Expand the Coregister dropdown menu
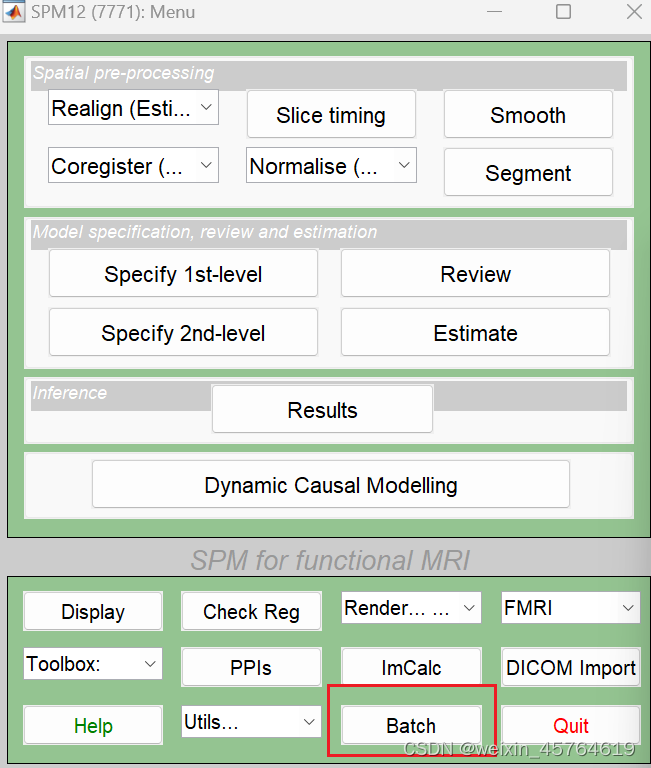The image size is (651, 768). [133, 166]
